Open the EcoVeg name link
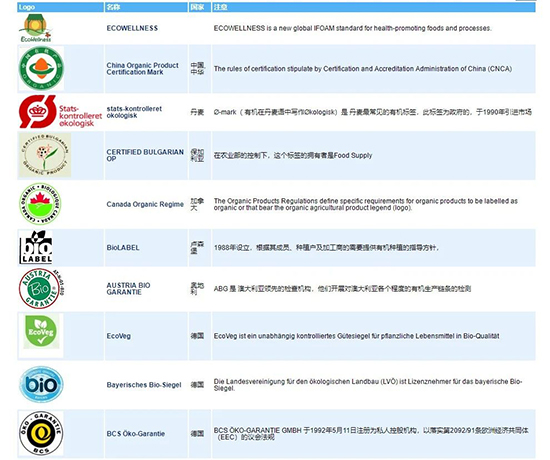The width and height of the screenshot is (550, 460). coord(119,336)
